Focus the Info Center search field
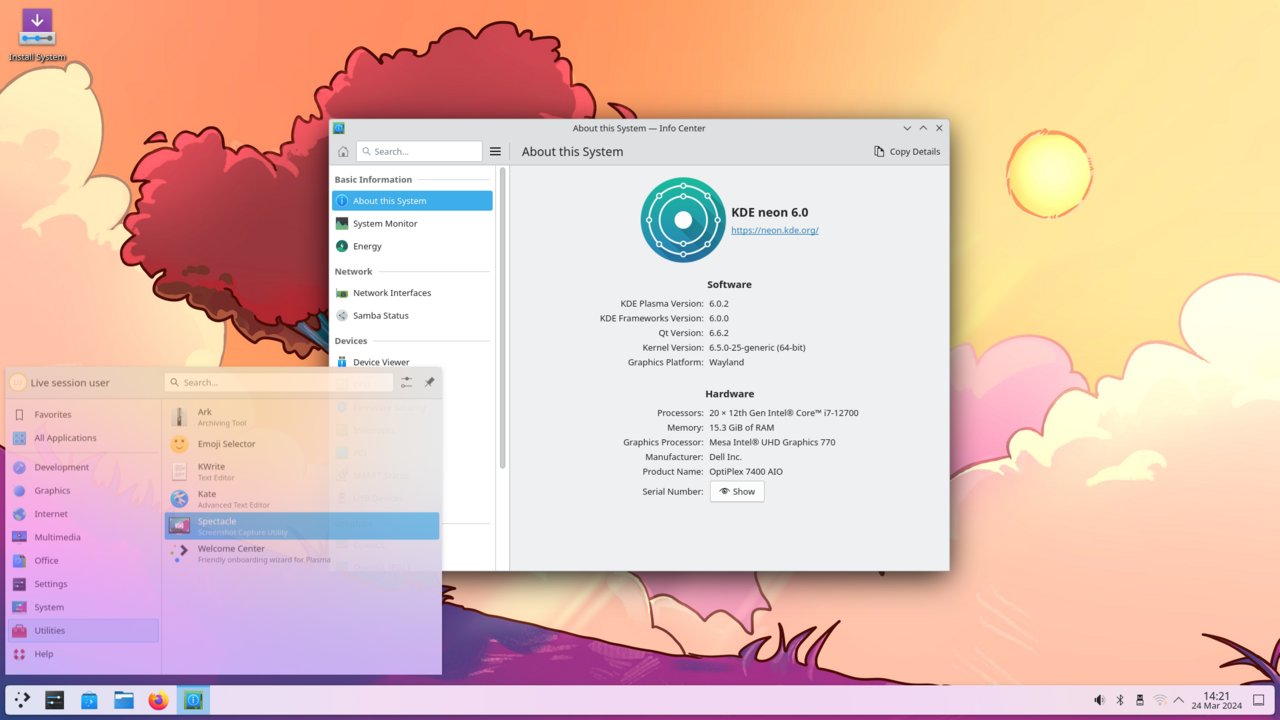Viewport: 1280px width, 720px height. pos(419,152)
